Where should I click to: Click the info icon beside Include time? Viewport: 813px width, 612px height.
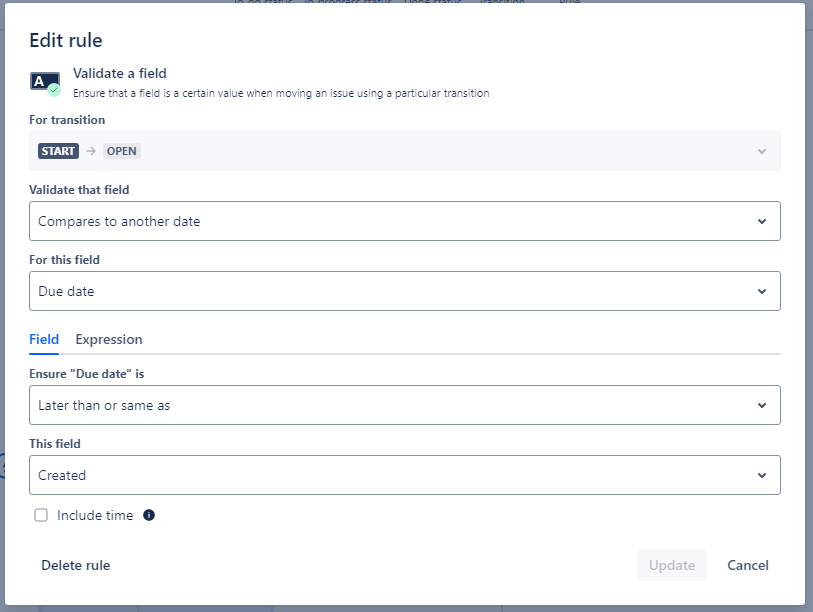click(x=149, y=515)
